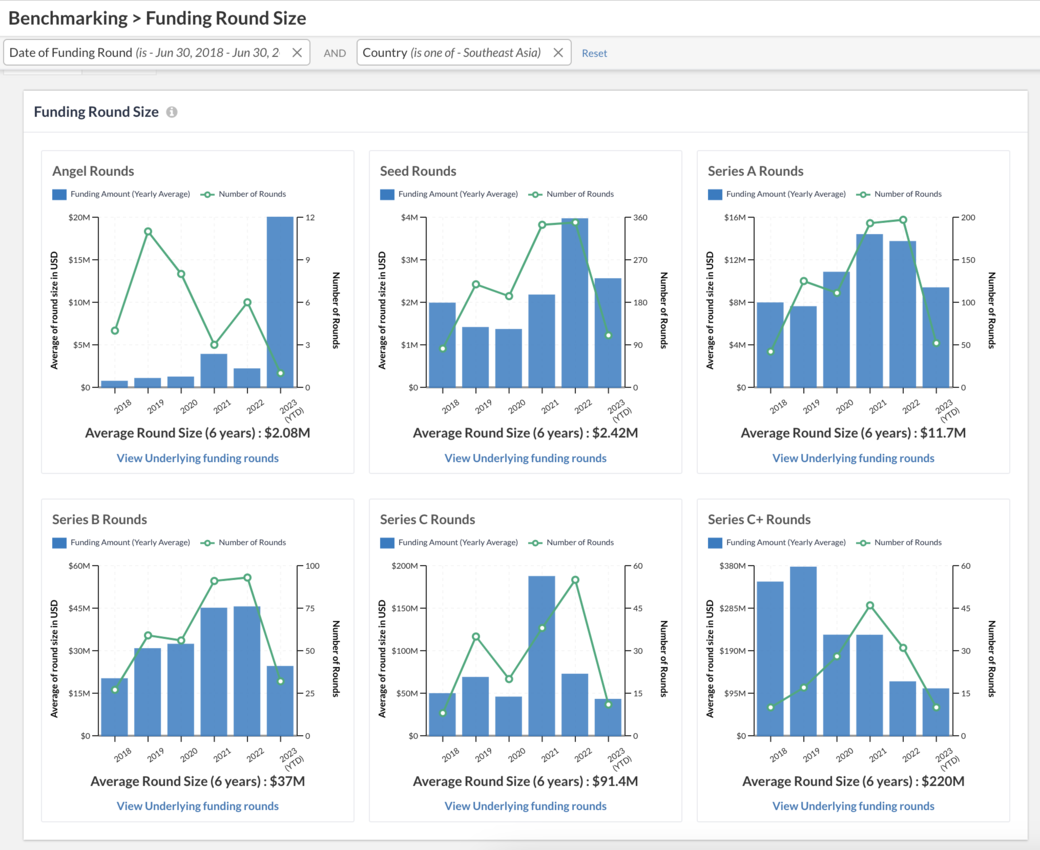This screenshot has width=1040, height=850.
Task: Remove the Date of Funding Round filter
Action: coord(297,53)
